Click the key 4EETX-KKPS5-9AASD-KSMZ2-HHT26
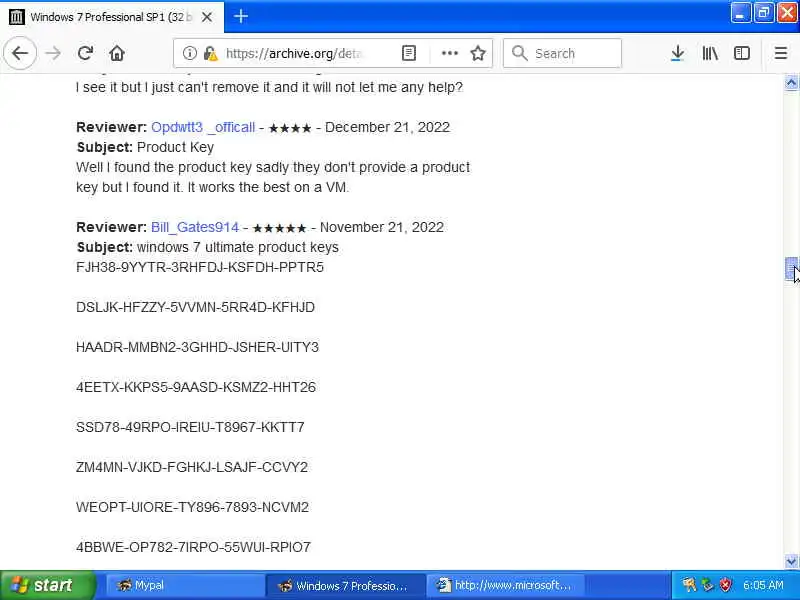The image size is (800, 600). (196, 387)
